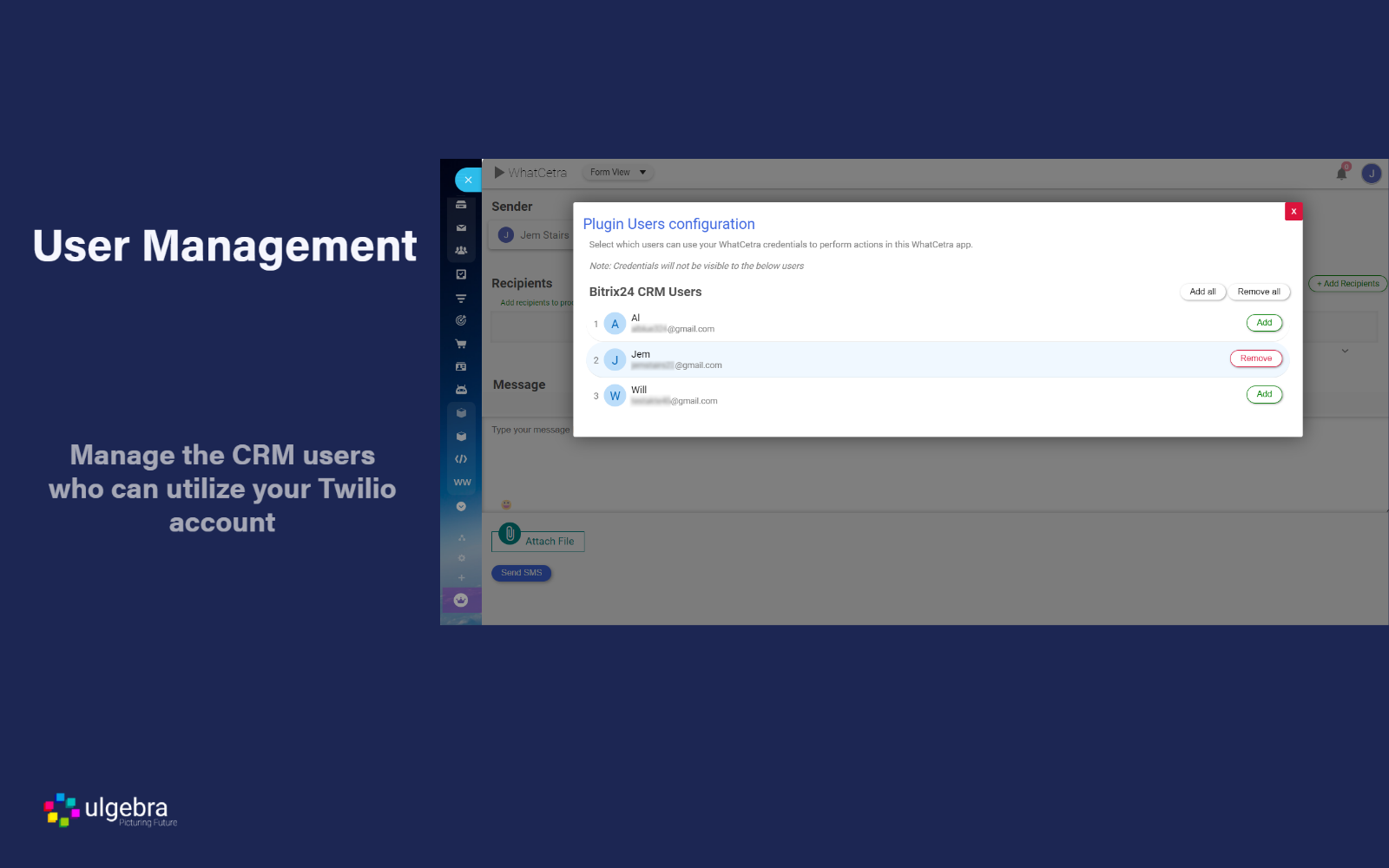The height and width of the screenshot is (868, 1389).
Task: Open the code brackets icon in sidebar
Action: 461,459
